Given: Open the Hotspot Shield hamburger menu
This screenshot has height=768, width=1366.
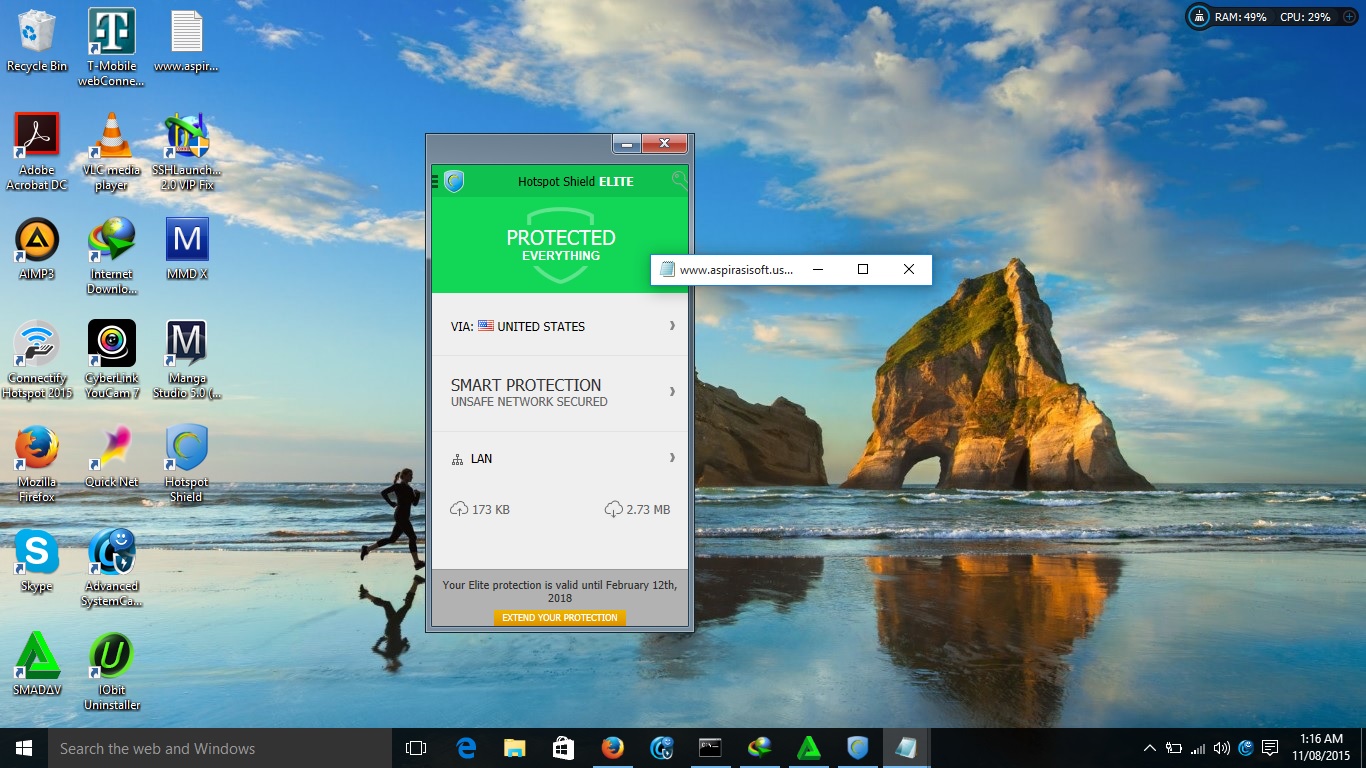Looking at the screenshot, I should pyautogui.click(x=435, y=181).
